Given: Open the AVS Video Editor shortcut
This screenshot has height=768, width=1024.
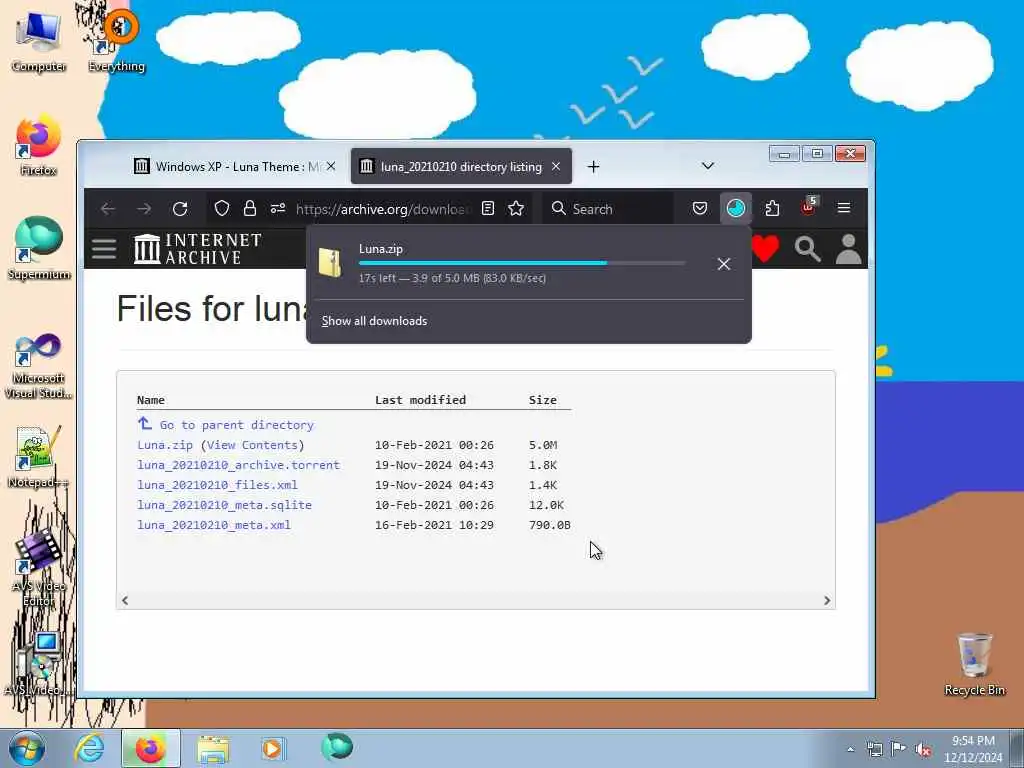Looking at the screenshot, I should coord(38,568).
